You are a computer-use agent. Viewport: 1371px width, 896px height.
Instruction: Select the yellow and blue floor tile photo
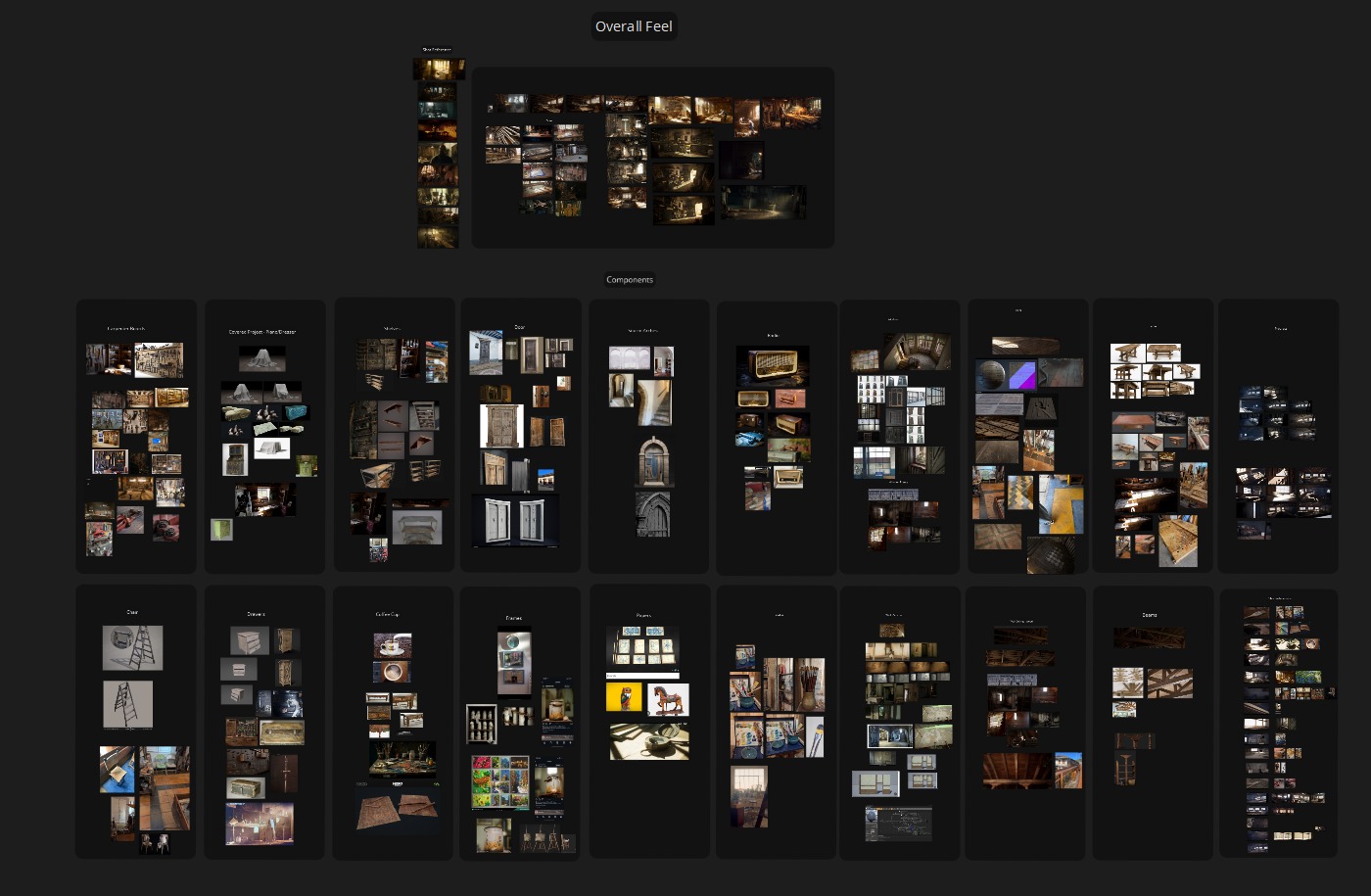pyautogui.click(x=1062, y=504)
